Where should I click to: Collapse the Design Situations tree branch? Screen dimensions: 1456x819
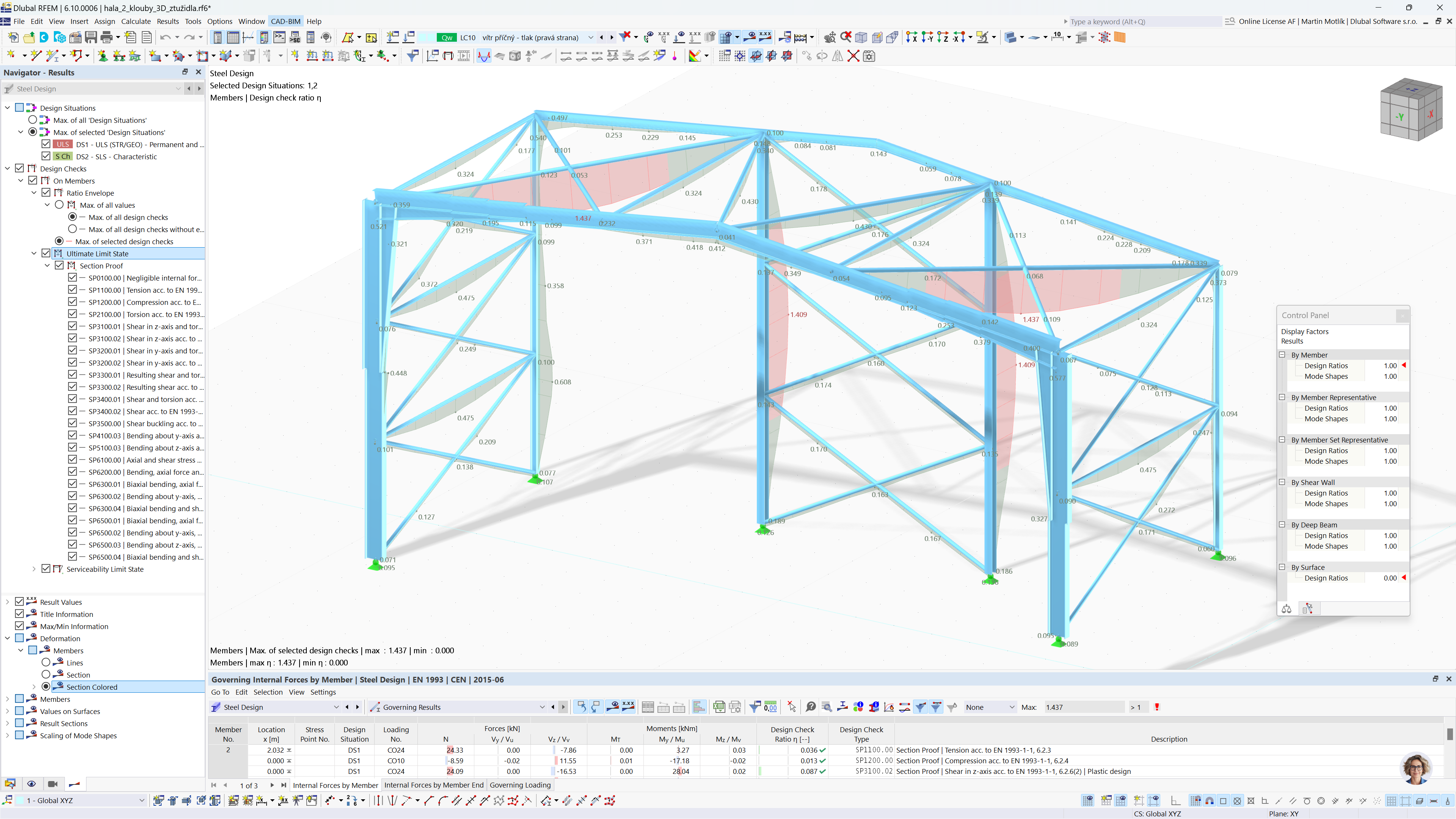7,107
